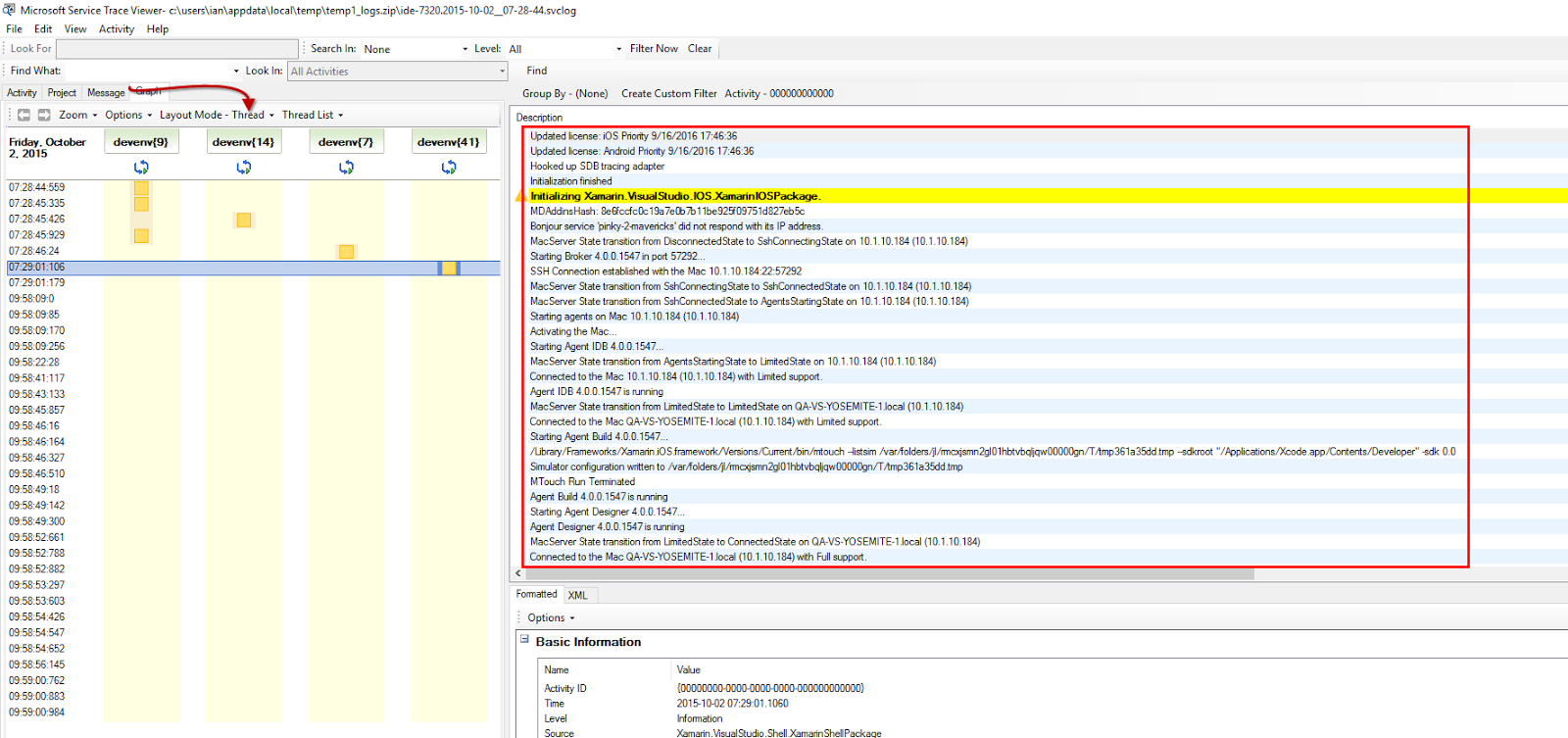
Task: Click the forward navigation arrow in Graph toolbar
Action: pyautogui.click(x=44, y=115)
